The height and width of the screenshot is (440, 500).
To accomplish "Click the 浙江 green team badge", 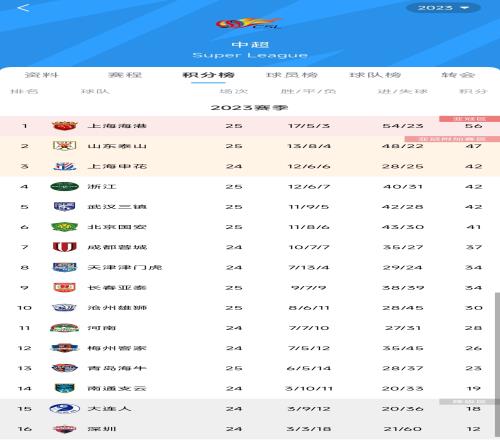I will tap(65, 186).
